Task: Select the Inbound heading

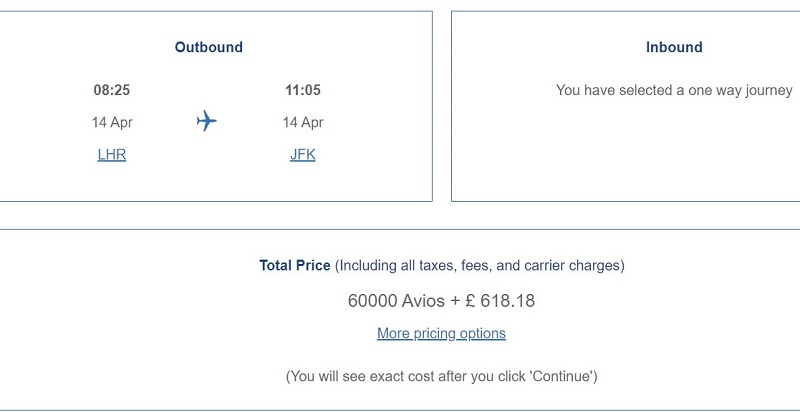Action: tap(674, 47)
